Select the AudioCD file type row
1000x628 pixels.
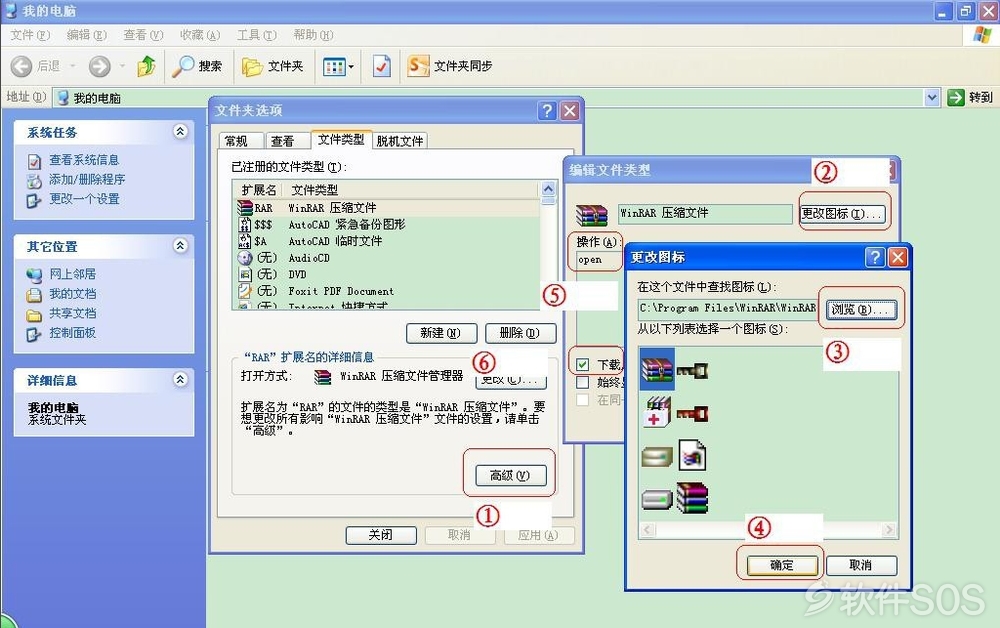386,258
